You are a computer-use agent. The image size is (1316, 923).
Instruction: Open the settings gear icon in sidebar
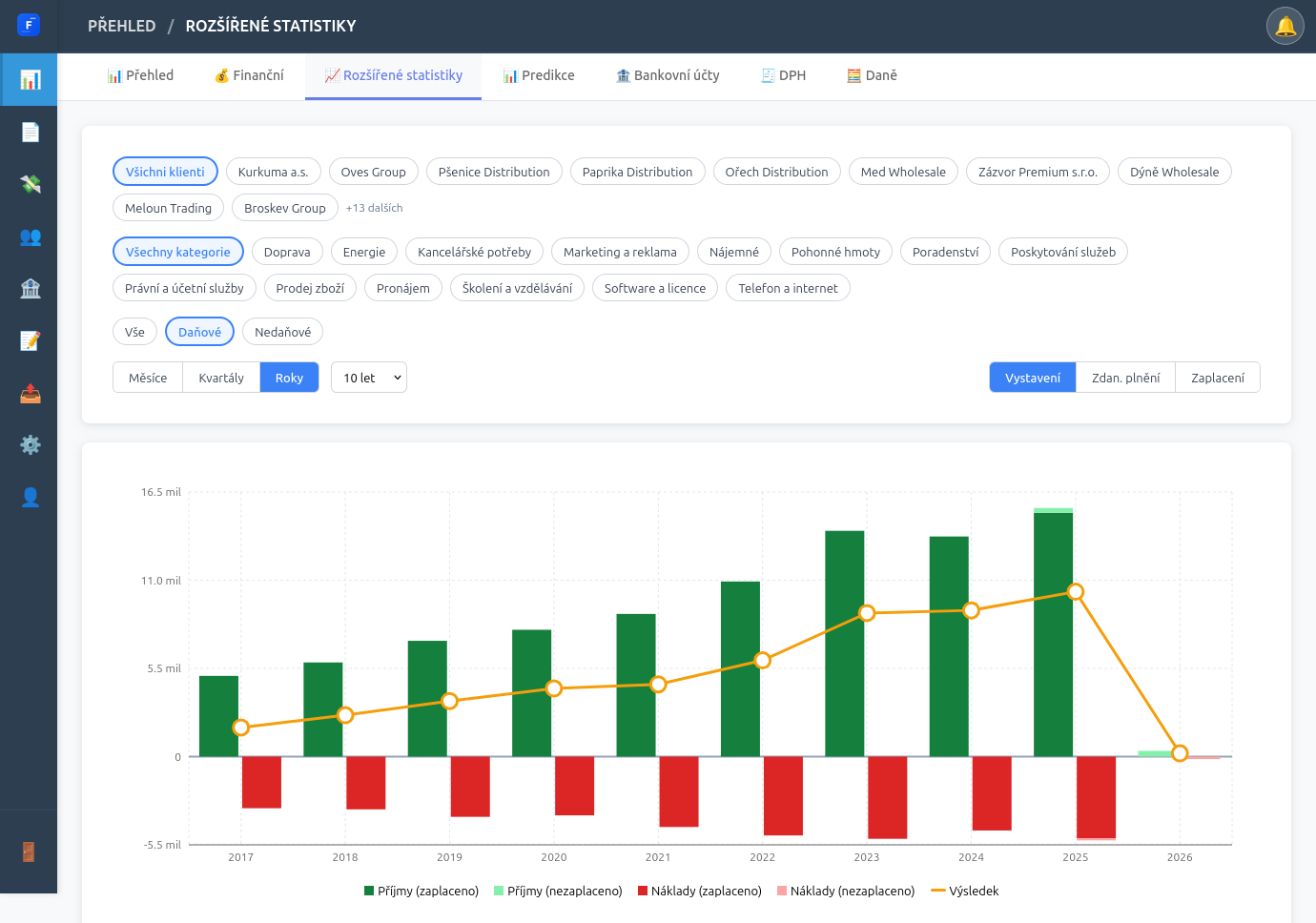(x=30, y=444)
